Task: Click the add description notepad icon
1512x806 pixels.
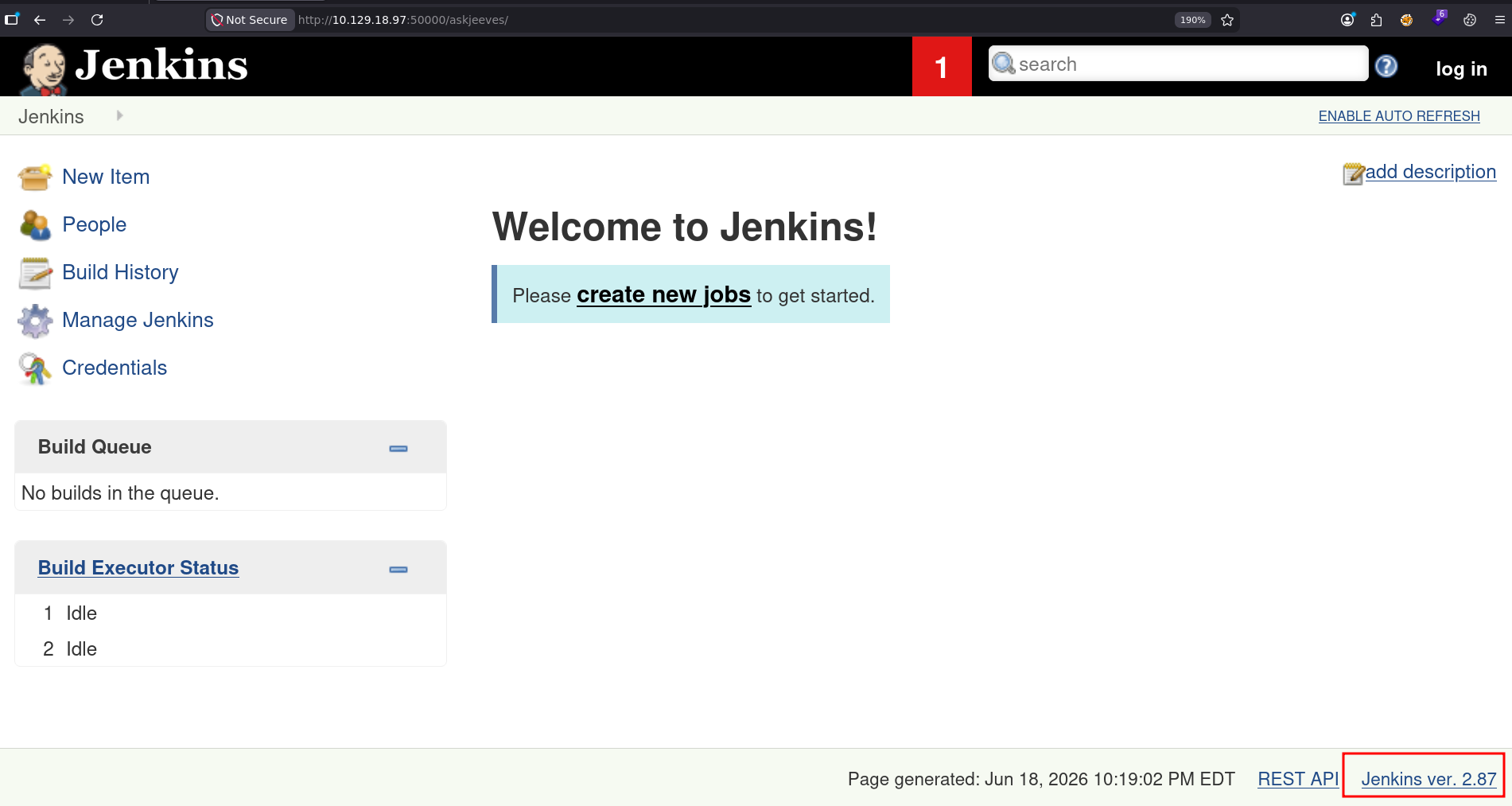Action: coord(1354,173)
